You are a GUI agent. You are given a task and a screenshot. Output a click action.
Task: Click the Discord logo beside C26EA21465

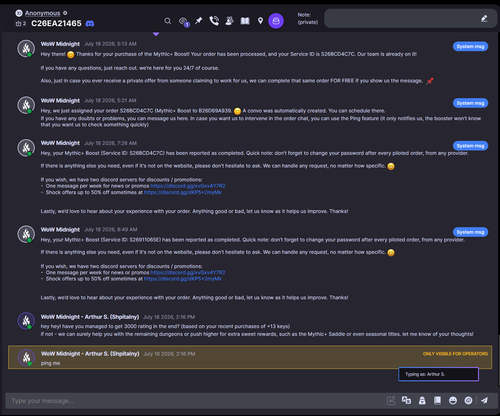(x=90, y=23)
